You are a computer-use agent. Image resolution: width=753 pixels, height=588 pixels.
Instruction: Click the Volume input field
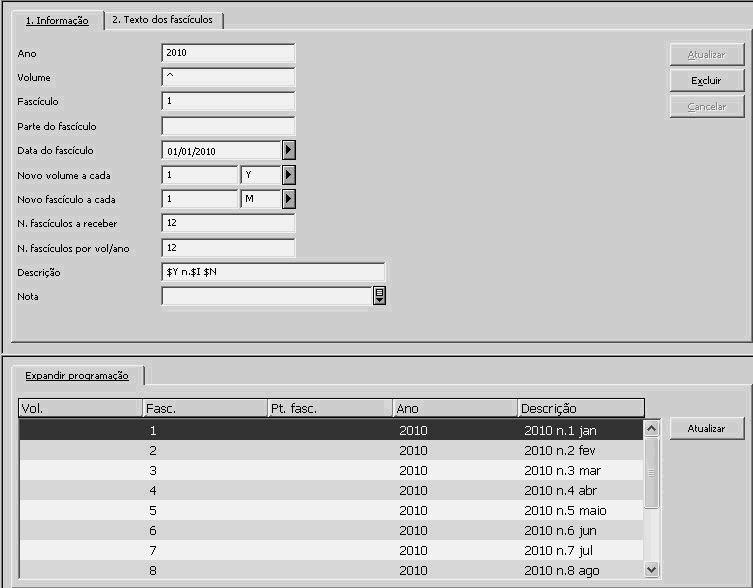tap(228, 77)
